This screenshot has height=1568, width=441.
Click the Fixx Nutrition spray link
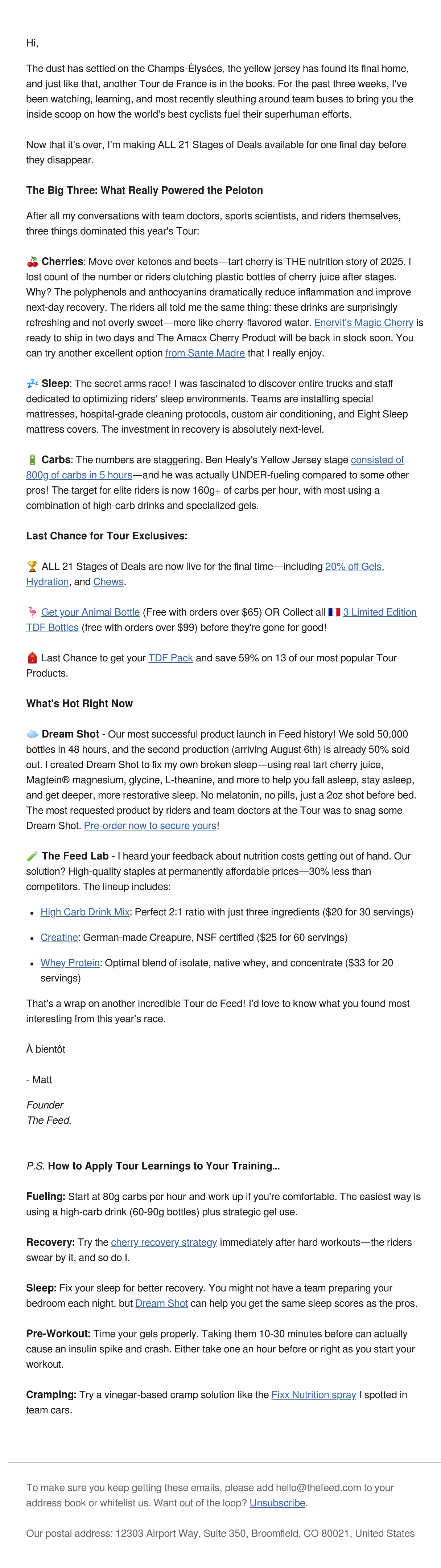point(314,1395)
